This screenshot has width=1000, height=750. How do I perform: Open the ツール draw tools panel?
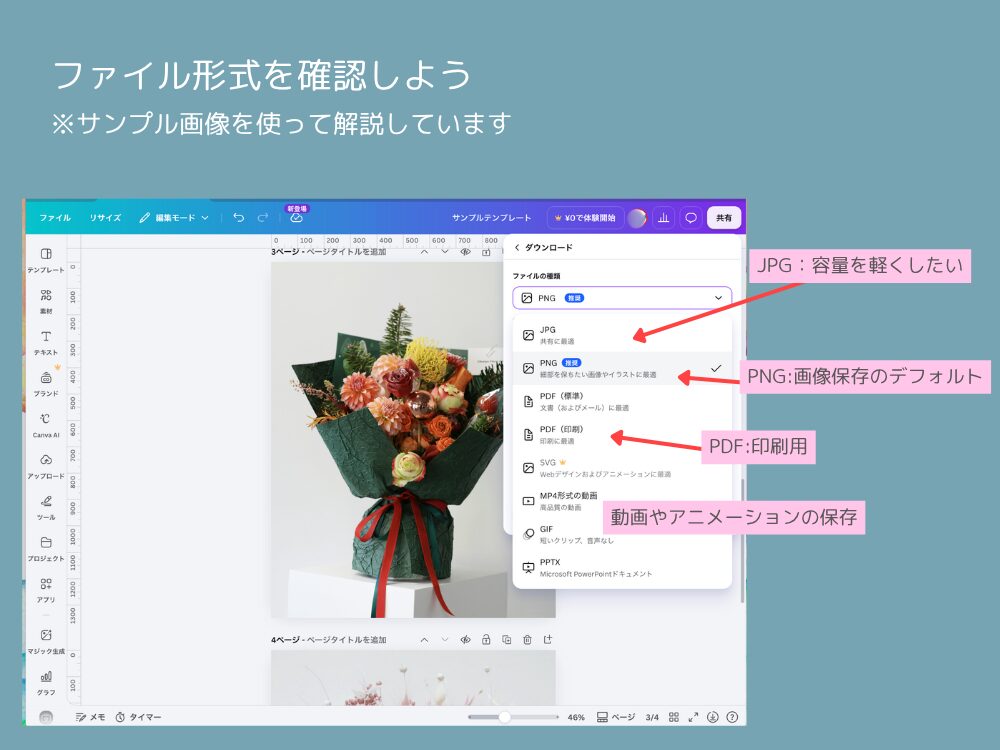click(46, 507)
